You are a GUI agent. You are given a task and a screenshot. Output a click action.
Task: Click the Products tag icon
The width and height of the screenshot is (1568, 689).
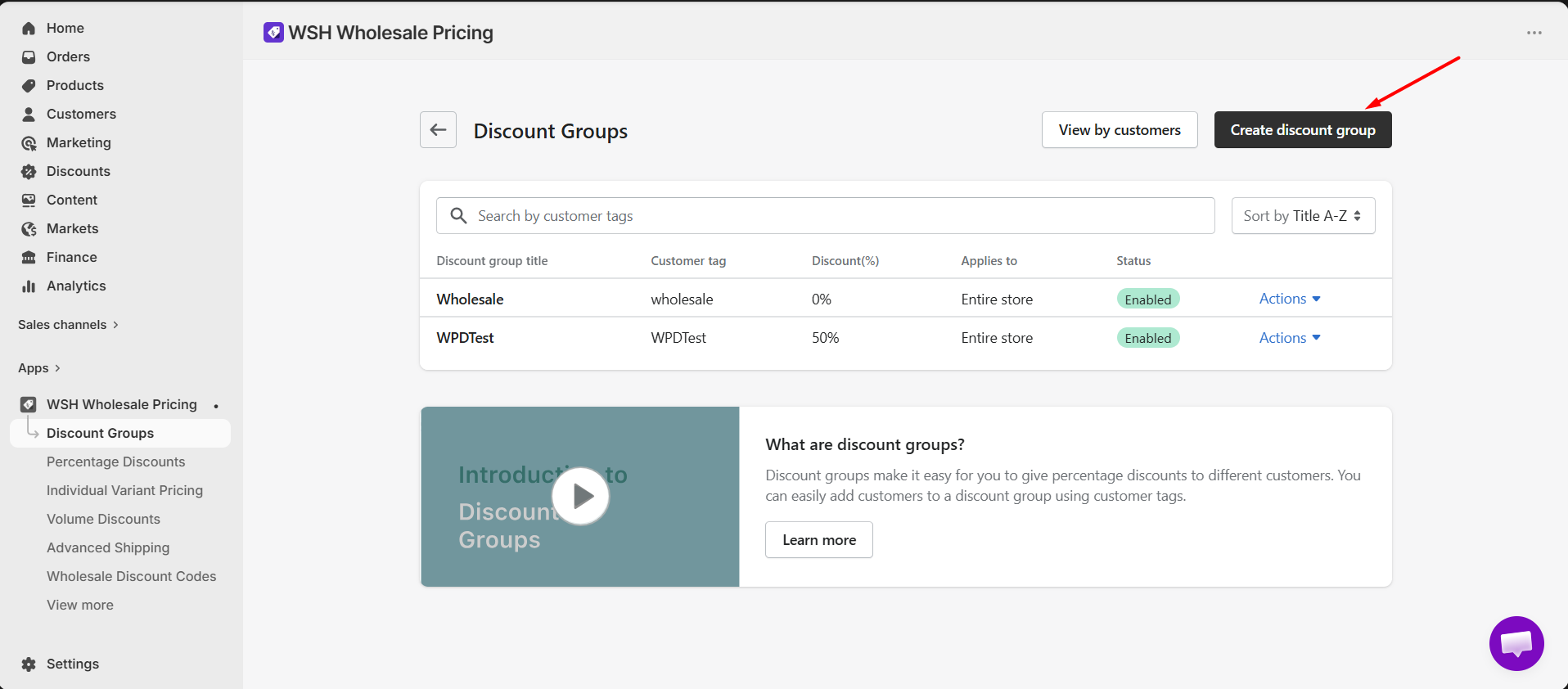(x=29, y=86)
